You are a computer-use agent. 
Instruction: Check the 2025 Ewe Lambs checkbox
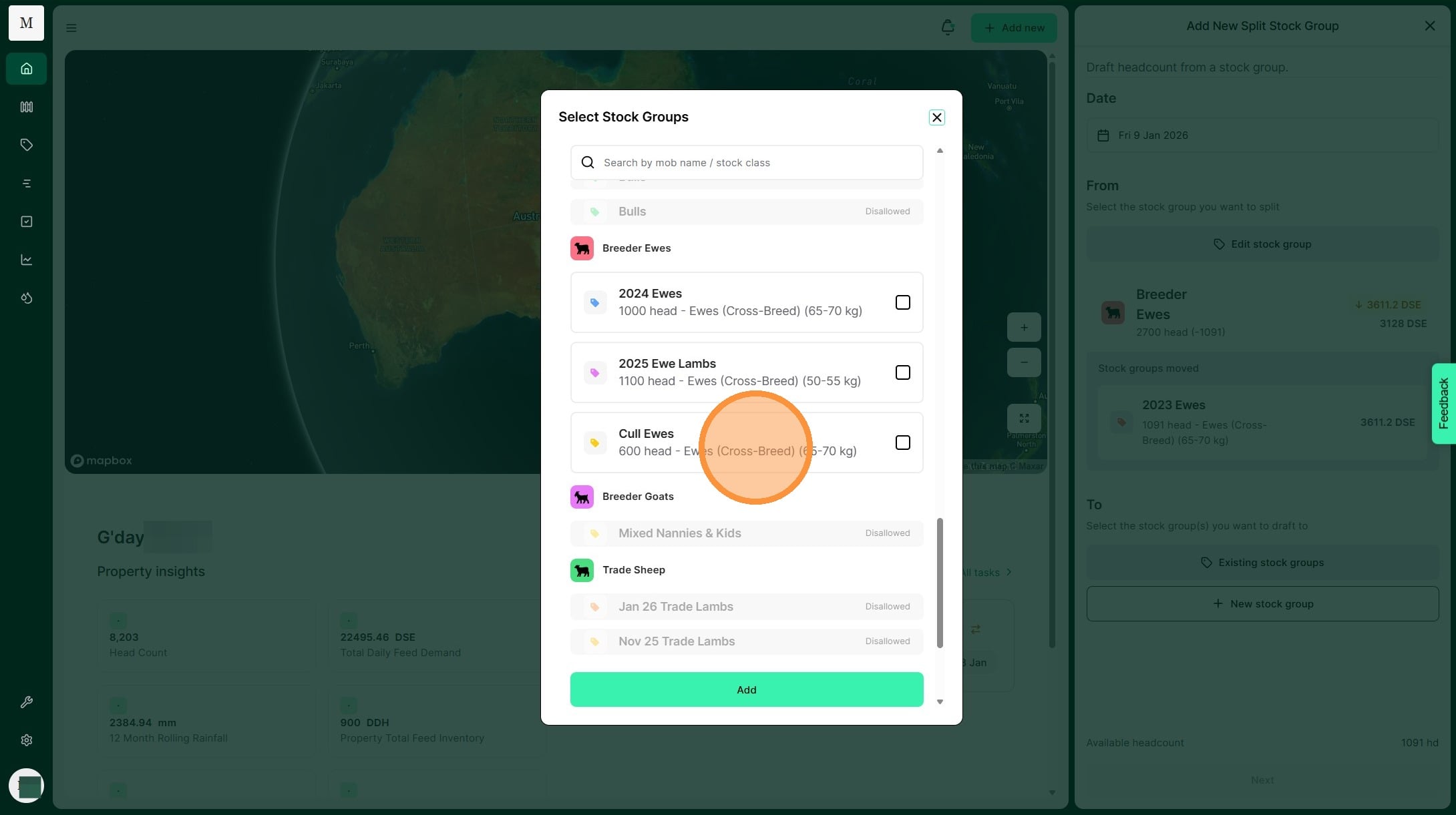902,372
